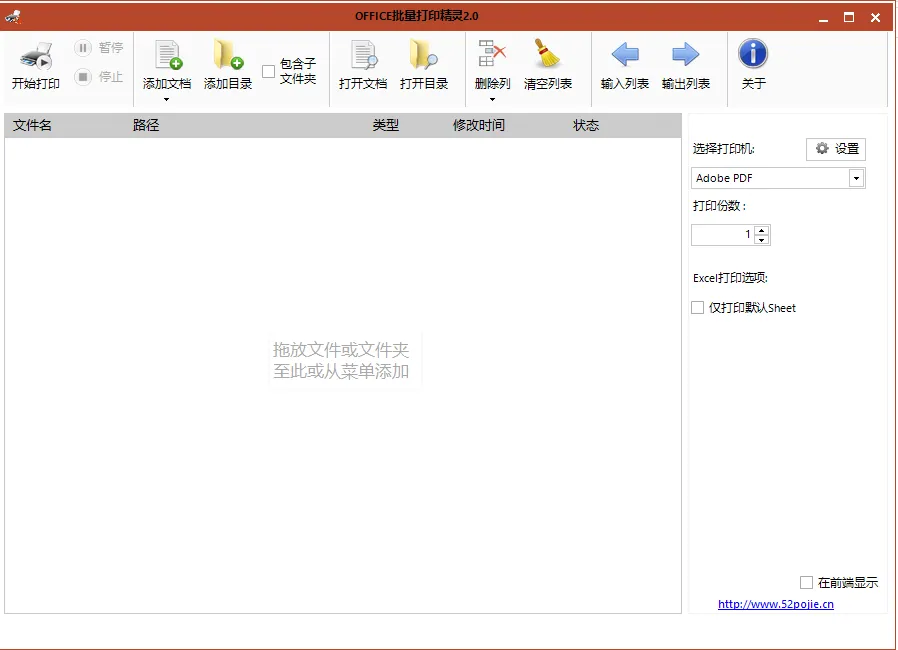Click the 输出列表 right arrow icon
The width and height of the screenshot is (898, 650).
(686, 54)
